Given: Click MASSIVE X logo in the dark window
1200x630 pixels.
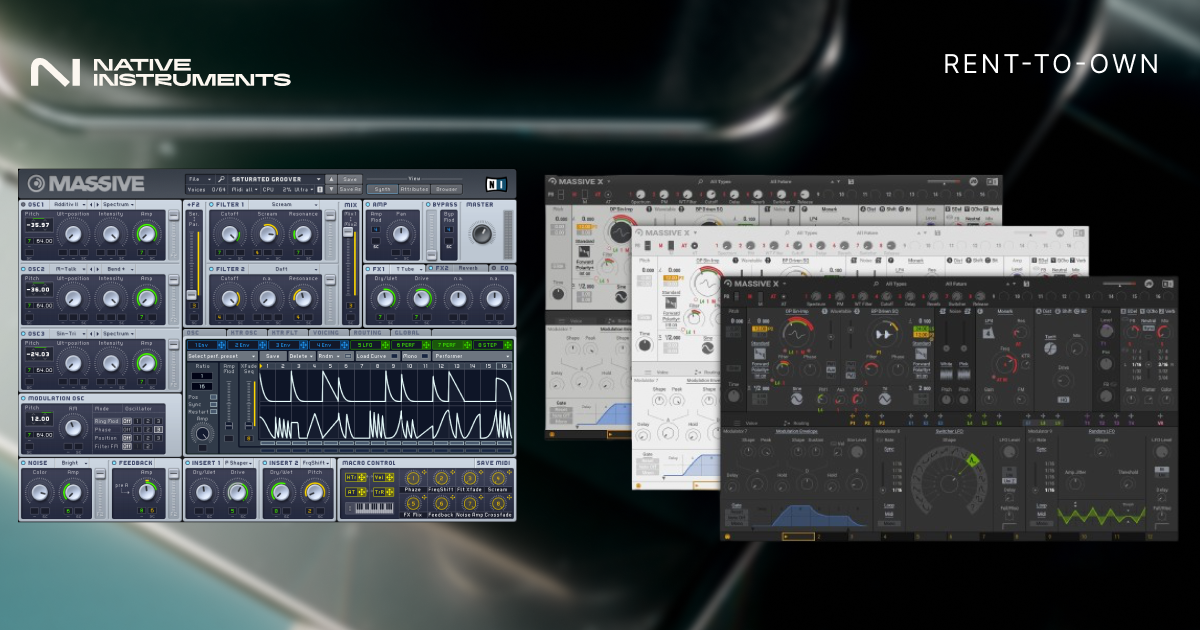Looking at the screenshot, I should pyautogui.click(x=752, y=284).
